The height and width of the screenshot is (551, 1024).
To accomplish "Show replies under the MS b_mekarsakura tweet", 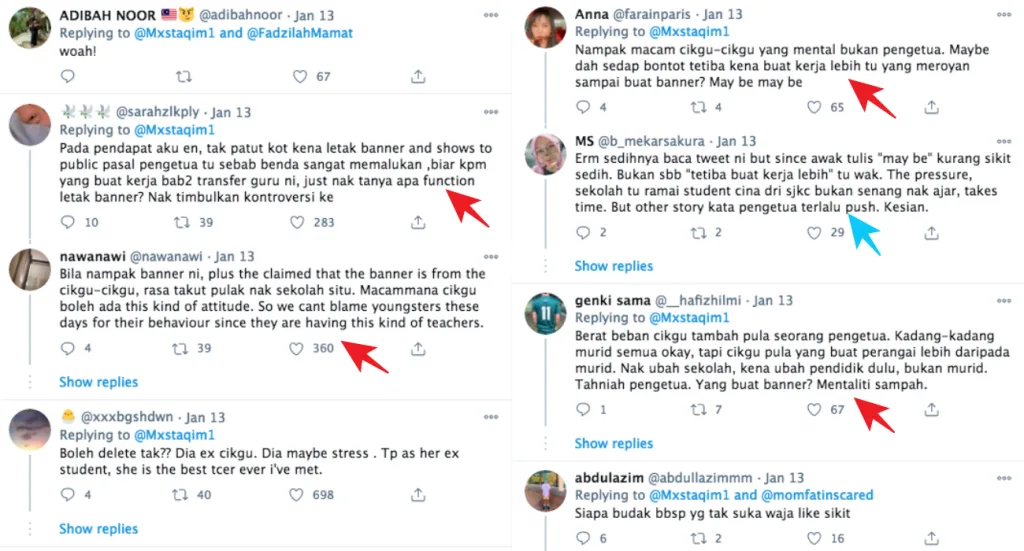I will (614, 266).
